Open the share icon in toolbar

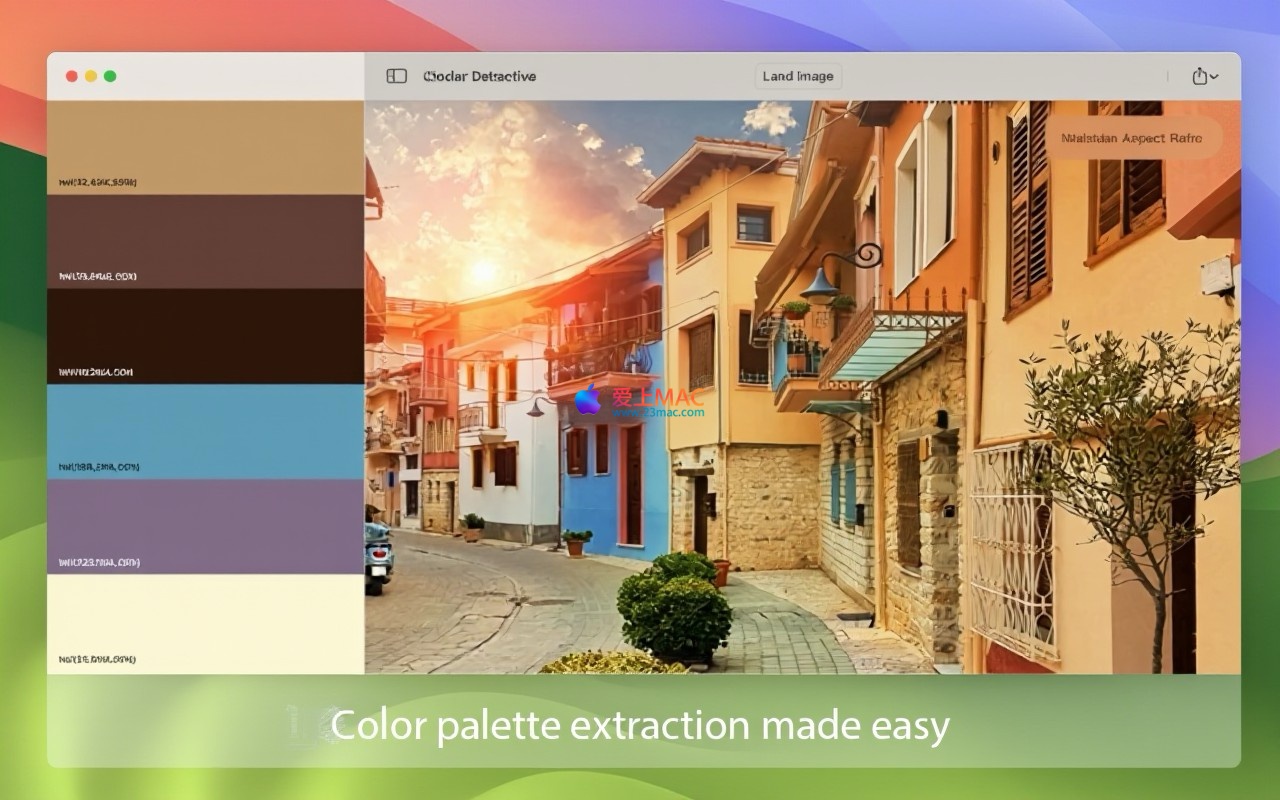1199,76
